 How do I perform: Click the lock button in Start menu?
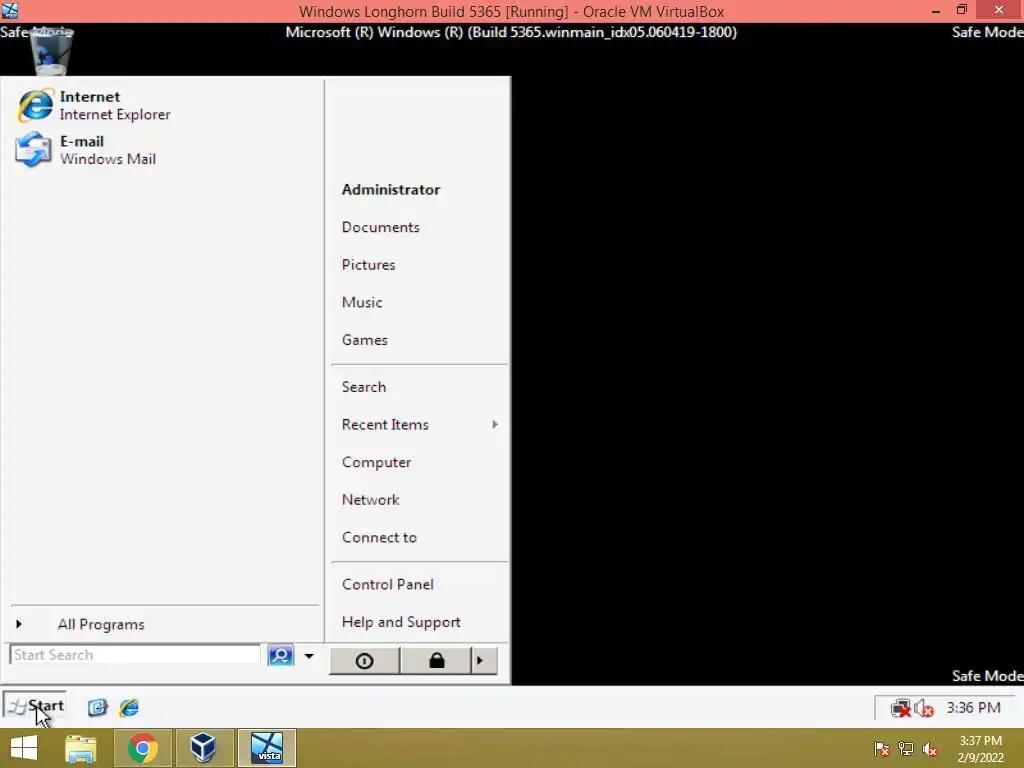[x=436, y=661]
